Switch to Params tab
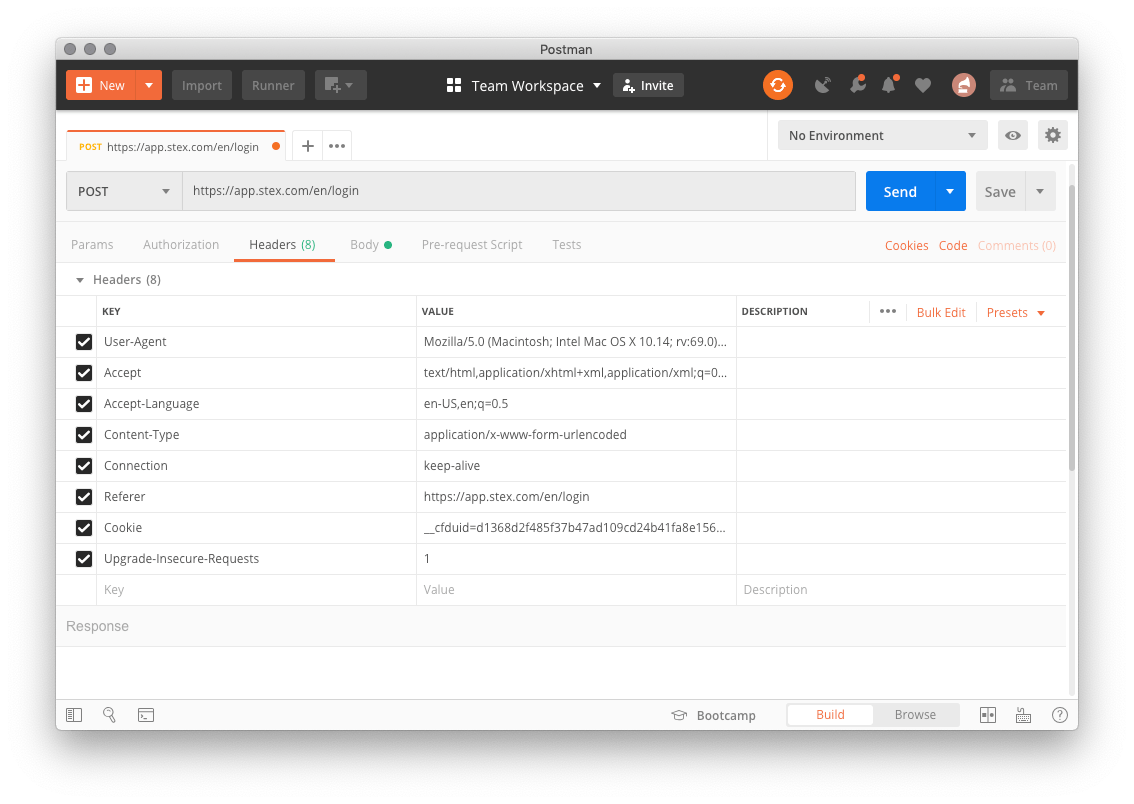 pyautogui.click(x=92, y=245)
